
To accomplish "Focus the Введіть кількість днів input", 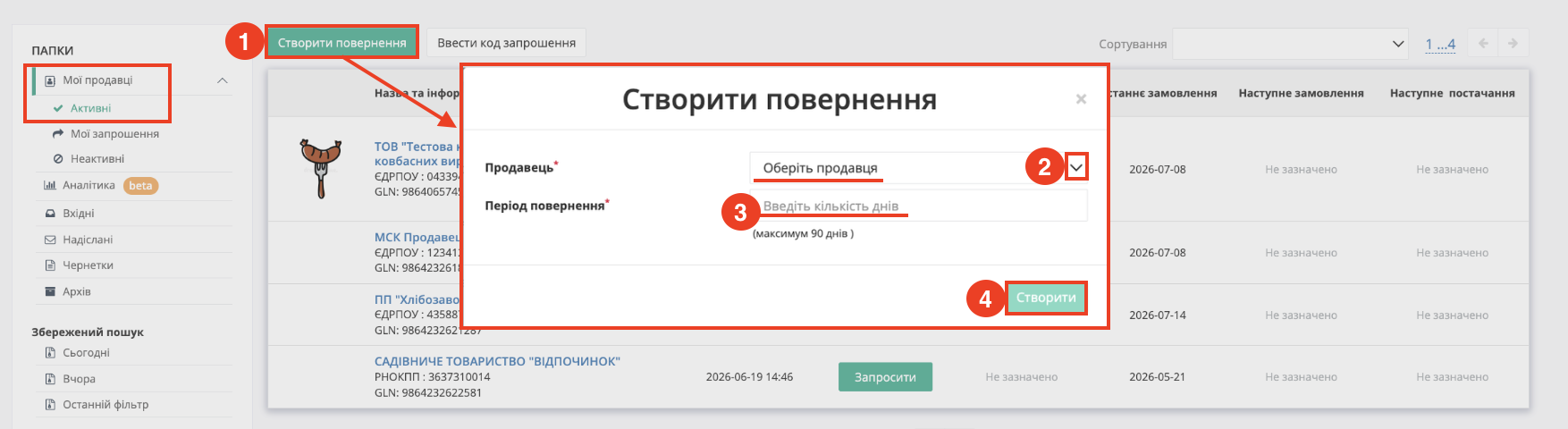I will tap(918, 206).
